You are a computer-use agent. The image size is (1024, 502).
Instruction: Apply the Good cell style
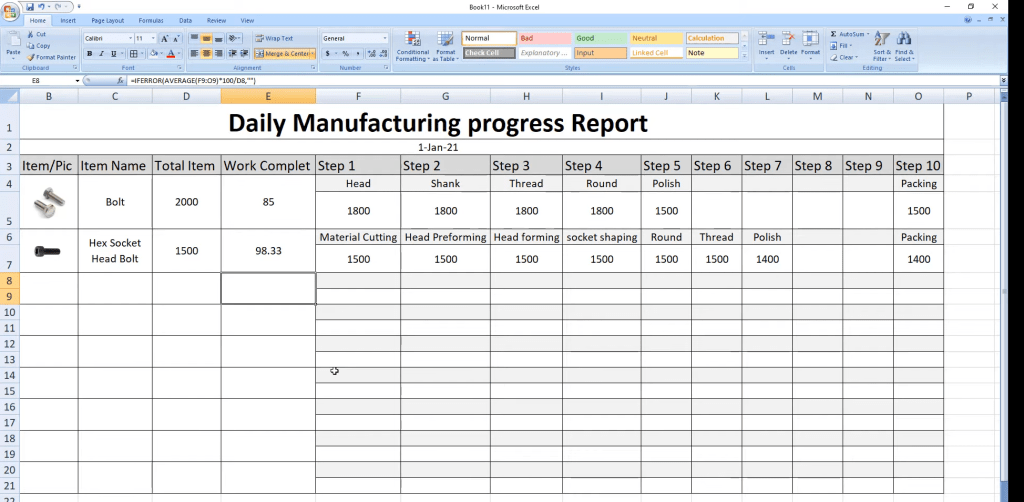[599, 38]
